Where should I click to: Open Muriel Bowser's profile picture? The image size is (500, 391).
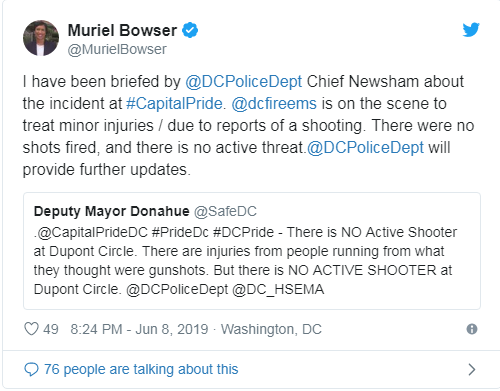click(41, 38)
